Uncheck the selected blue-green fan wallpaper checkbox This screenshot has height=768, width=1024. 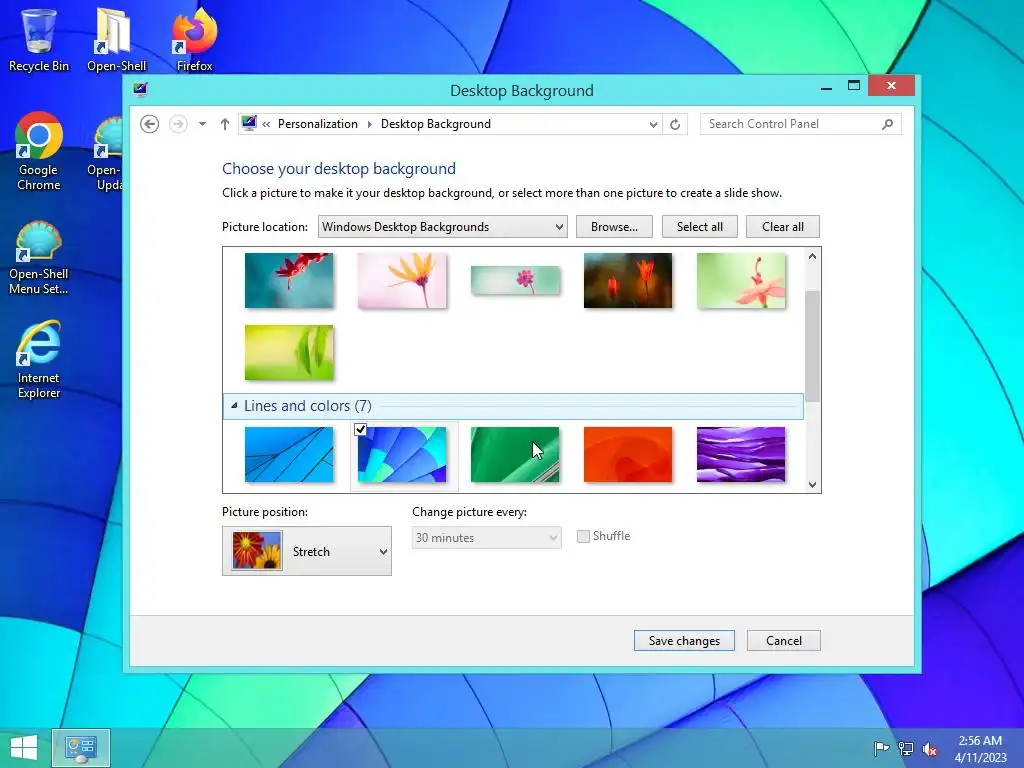[x=360, y=429]
